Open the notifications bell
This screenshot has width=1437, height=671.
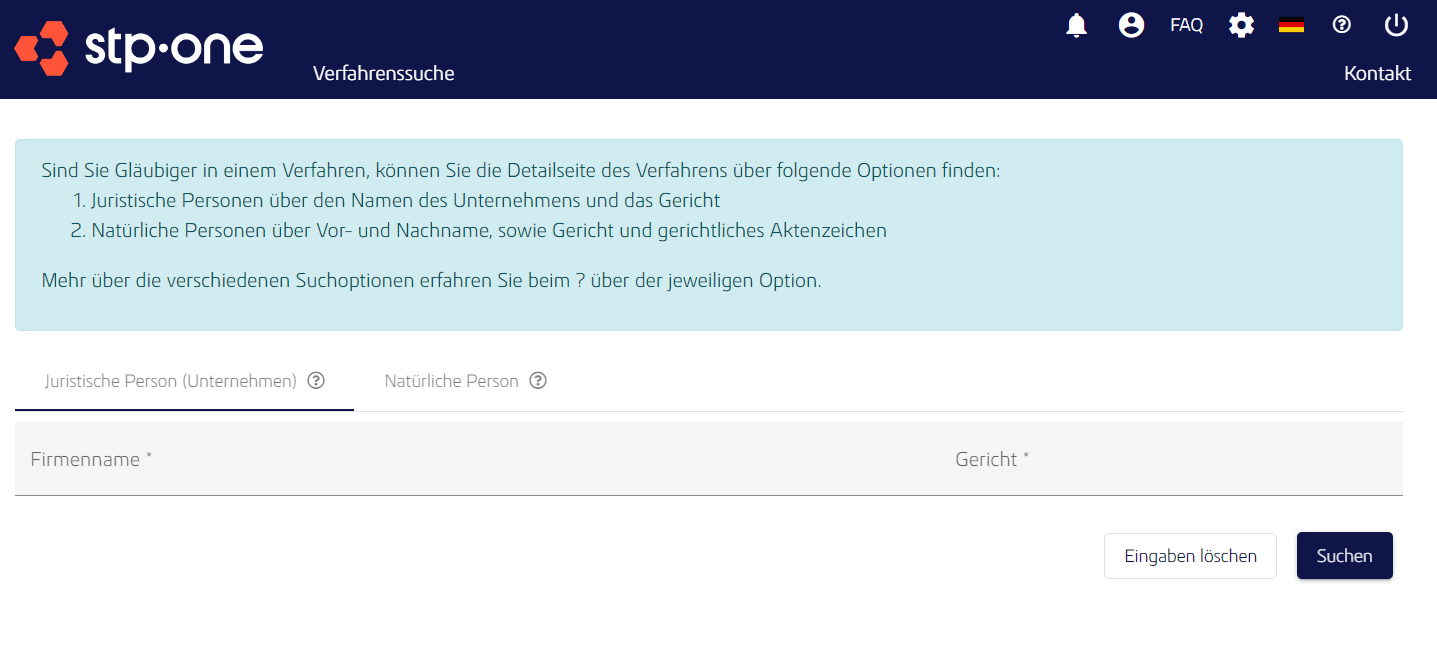click(x=1076, y=25)
